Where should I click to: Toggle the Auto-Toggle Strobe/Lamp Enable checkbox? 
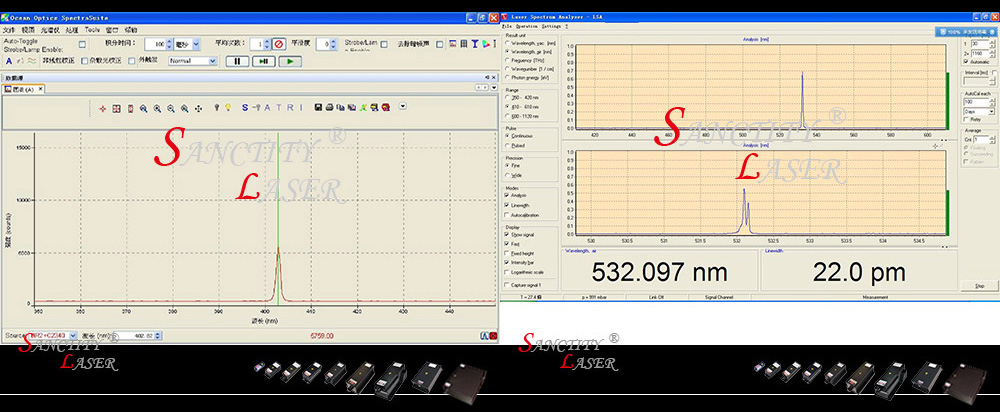(x=82, y=45)
